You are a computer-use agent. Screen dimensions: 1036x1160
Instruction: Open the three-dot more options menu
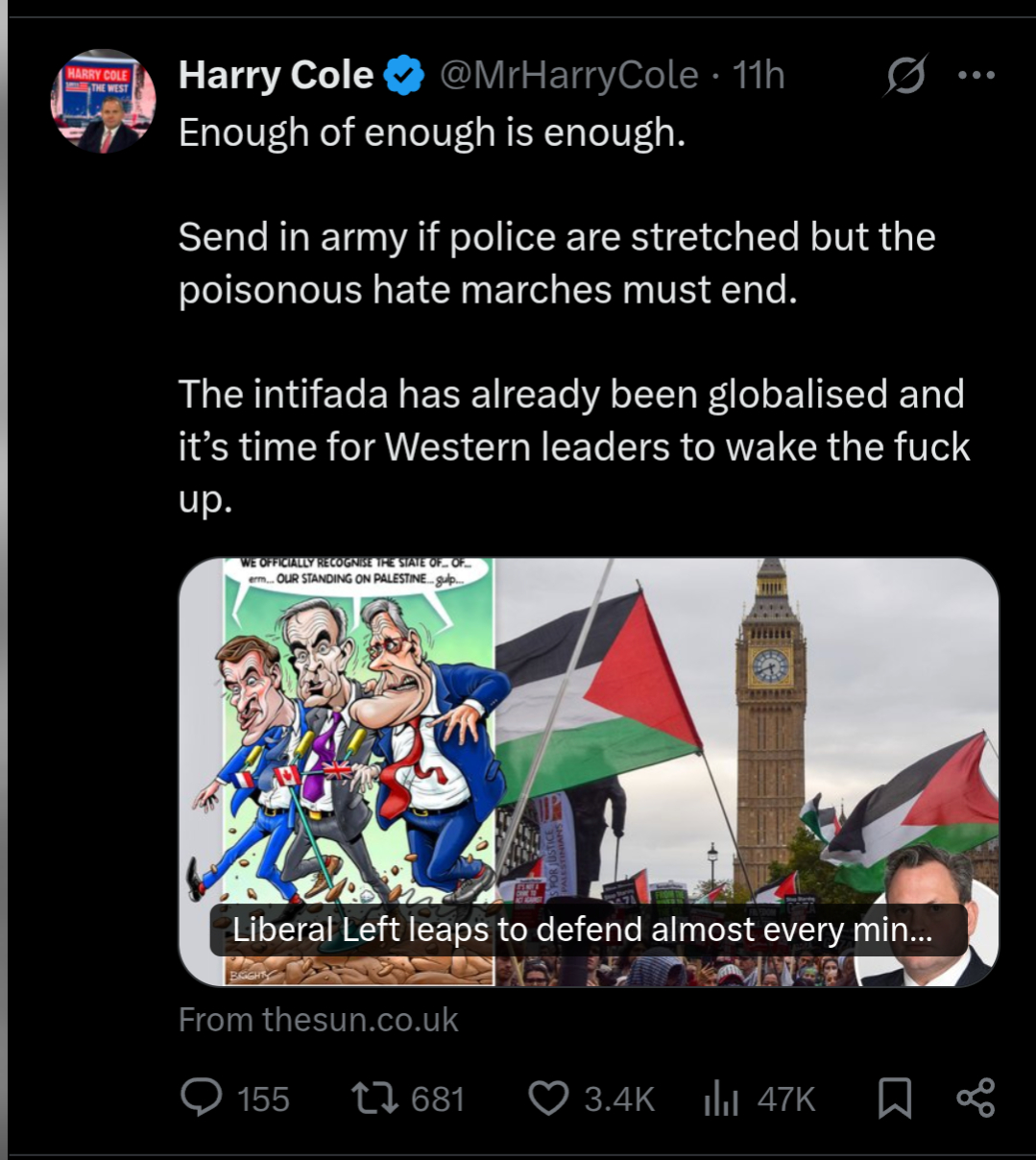976,75
